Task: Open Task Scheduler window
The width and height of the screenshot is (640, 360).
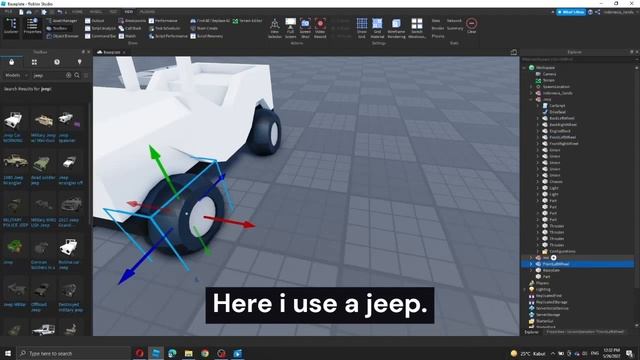Action: click(x=164, y=28)
